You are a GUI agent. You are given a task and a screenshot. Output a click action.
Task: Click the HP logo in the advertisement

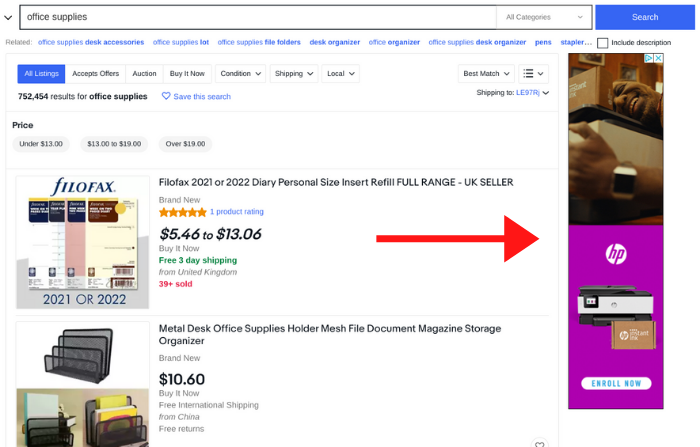pyautogui.click(x=616, y=254)
